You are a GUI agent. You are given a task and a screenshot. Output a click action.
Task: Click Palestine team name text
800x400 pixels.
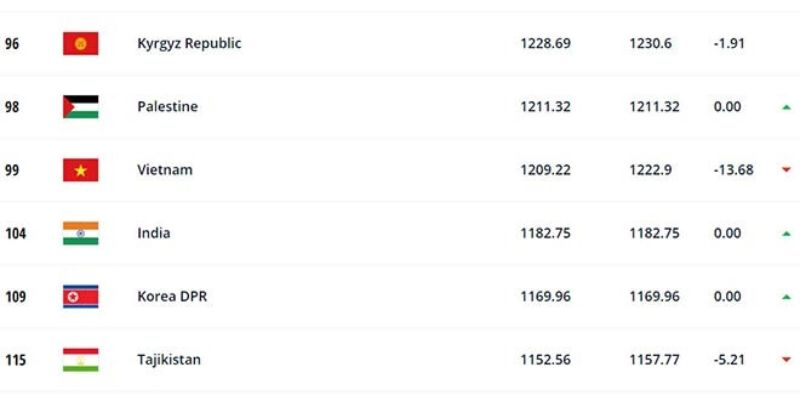click(x=167, y=107)
